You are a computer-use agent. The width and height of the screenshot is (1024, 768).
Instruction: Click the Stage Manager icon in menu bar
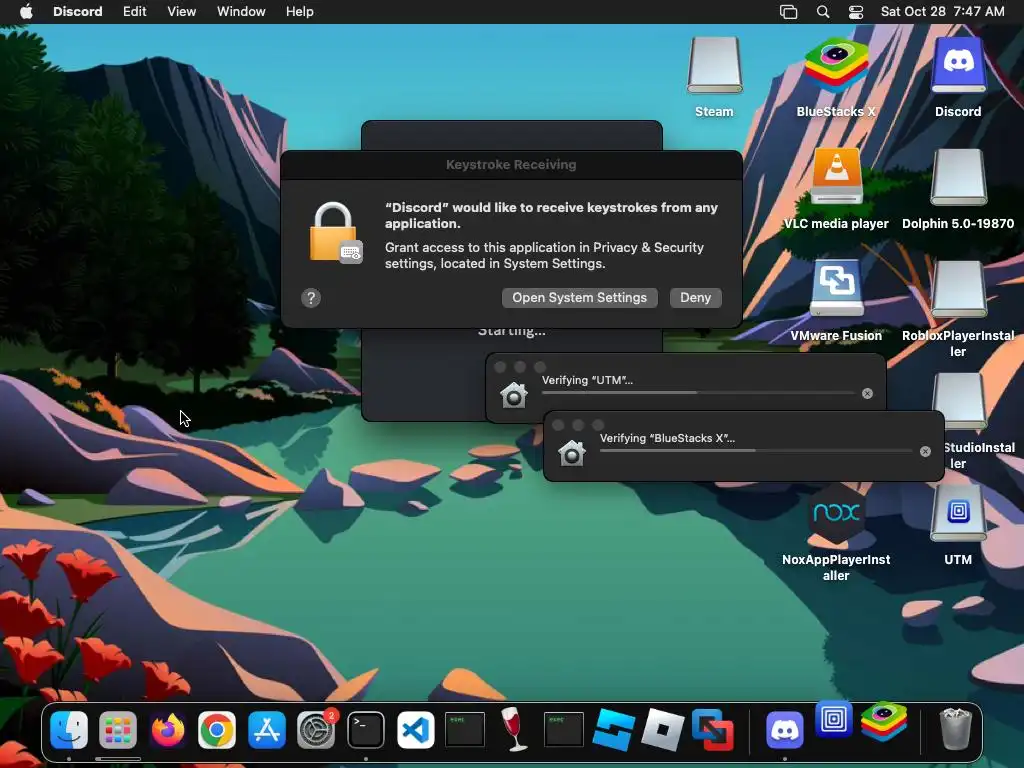[788, 12]
